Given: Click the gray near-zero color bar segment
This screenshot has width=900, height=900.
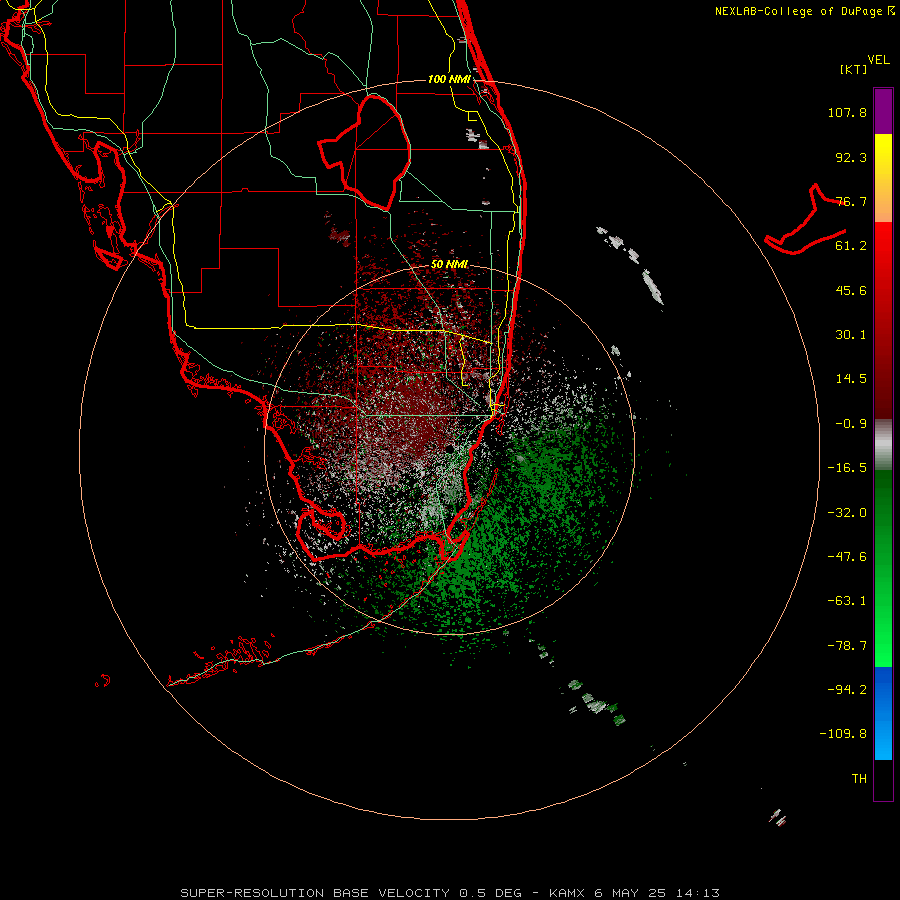Looking at the screenshot, I should (x=883, y=445).
